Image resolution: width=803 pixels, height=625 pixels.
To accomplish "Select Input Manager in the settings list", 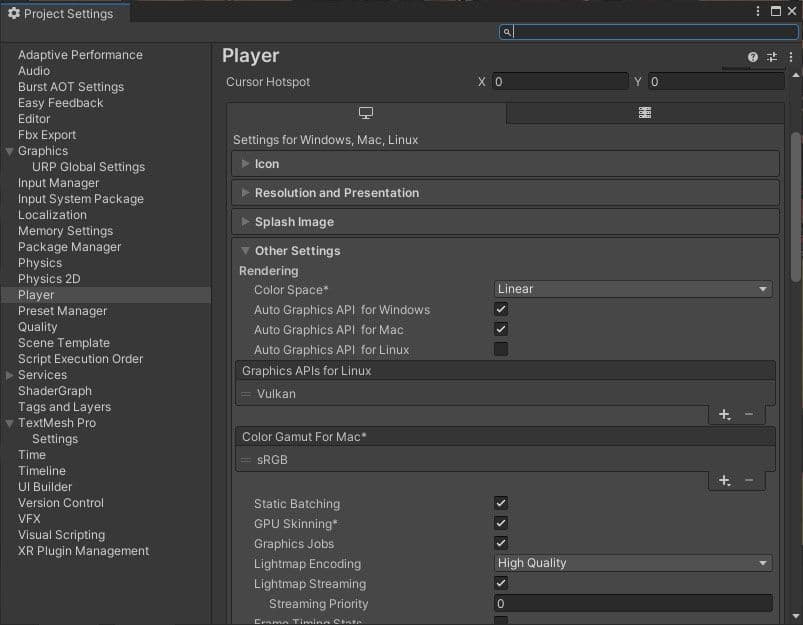I will click(58, 183).
